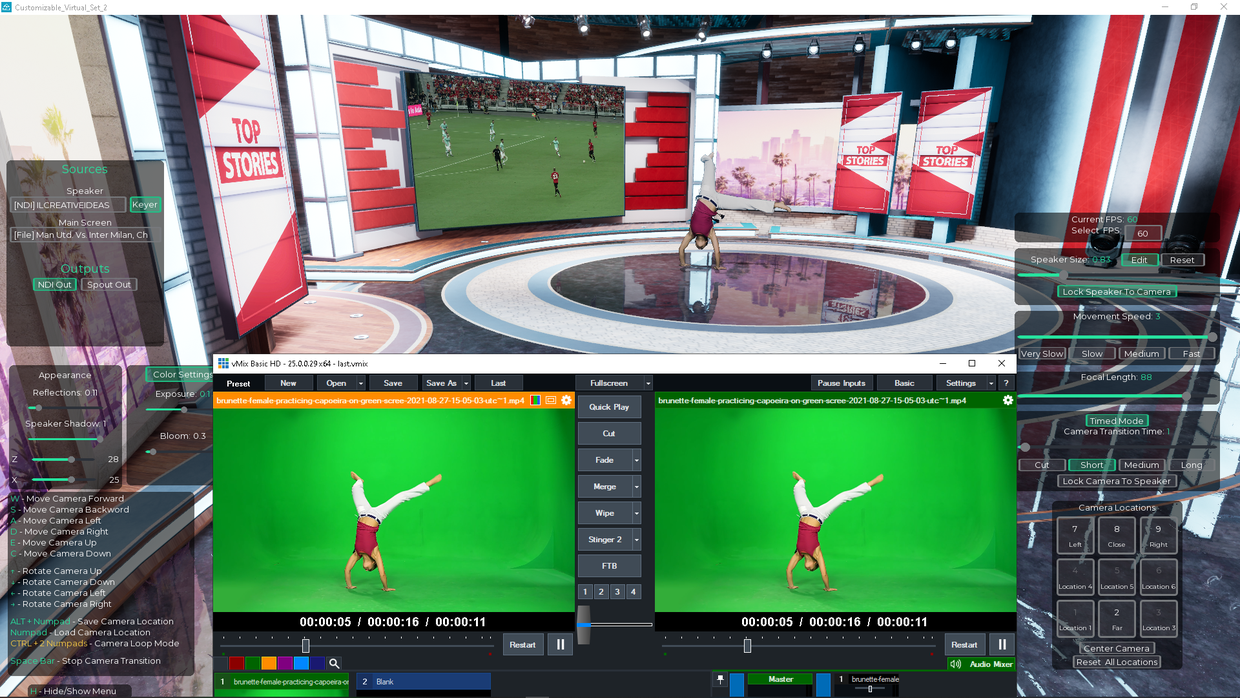Open the Color Settings tab
The image size is (1240, 698).
pyautogui.click(x=181, y=375)
